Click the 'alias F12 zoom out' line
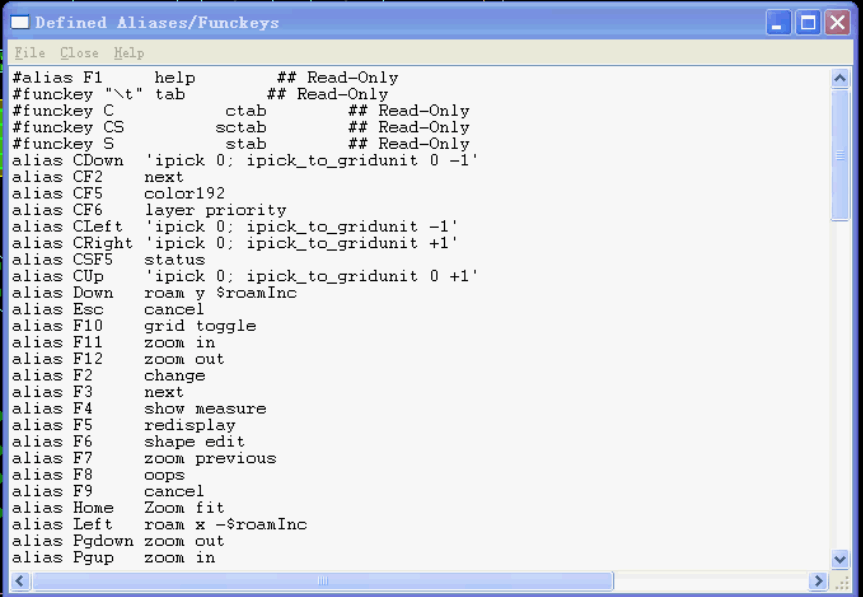Image resolution: width=863 pixels, height=597 pixels. [x=118, y=358]
